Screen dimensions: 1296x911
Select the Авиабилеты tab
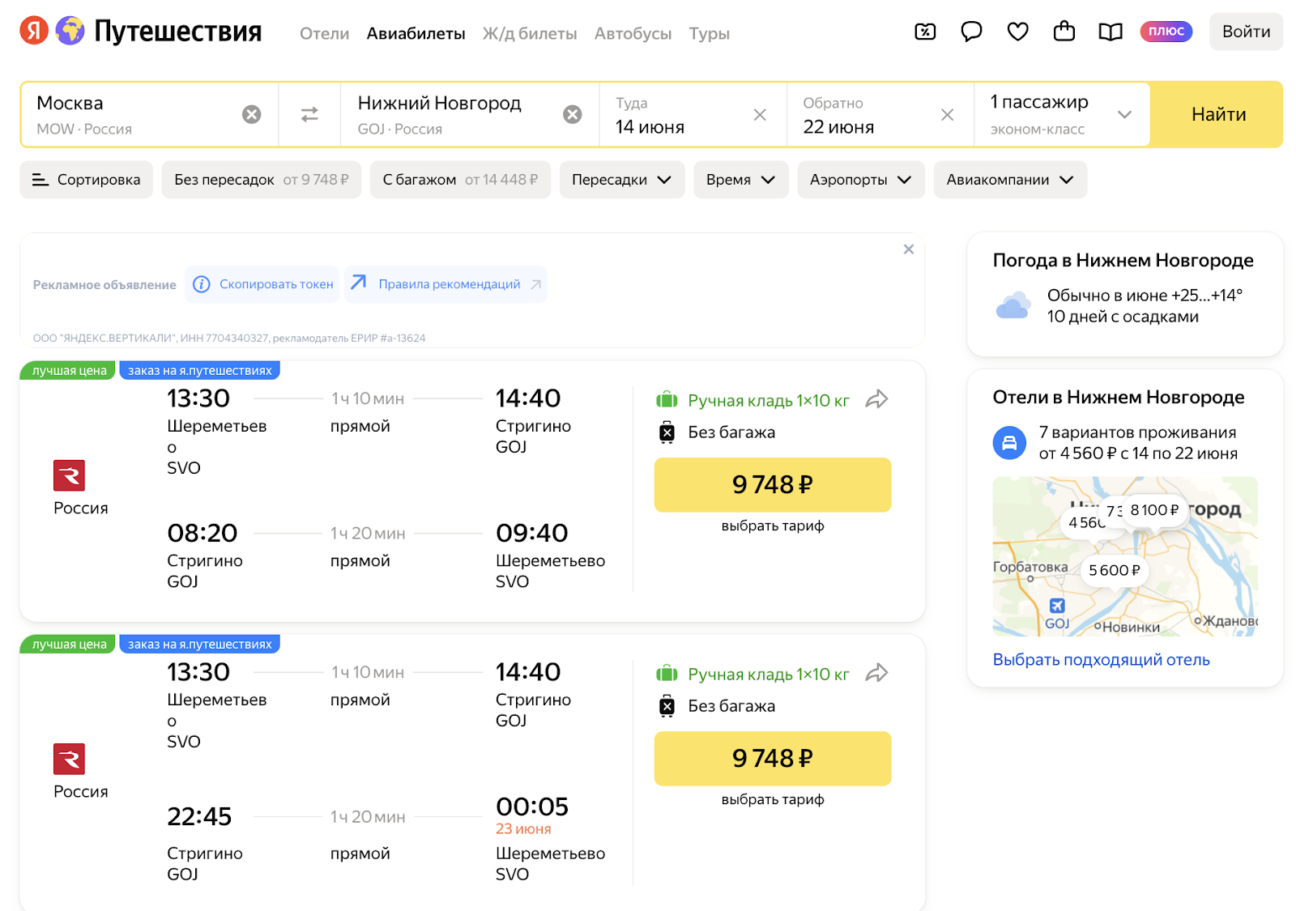coord(416,33)
